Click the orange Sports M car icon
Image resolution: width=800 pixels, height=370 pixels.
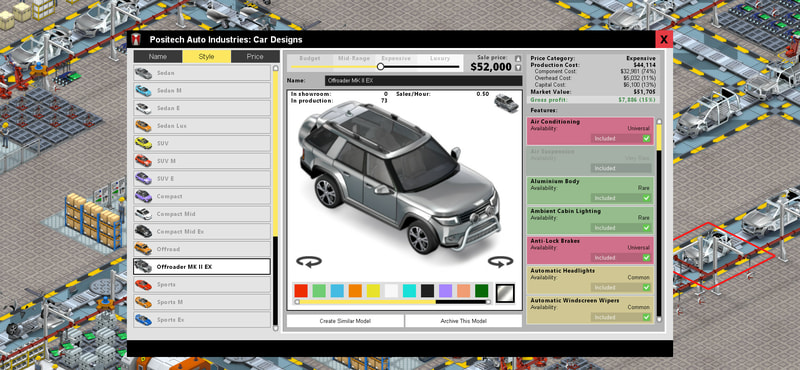coord(143,302)
